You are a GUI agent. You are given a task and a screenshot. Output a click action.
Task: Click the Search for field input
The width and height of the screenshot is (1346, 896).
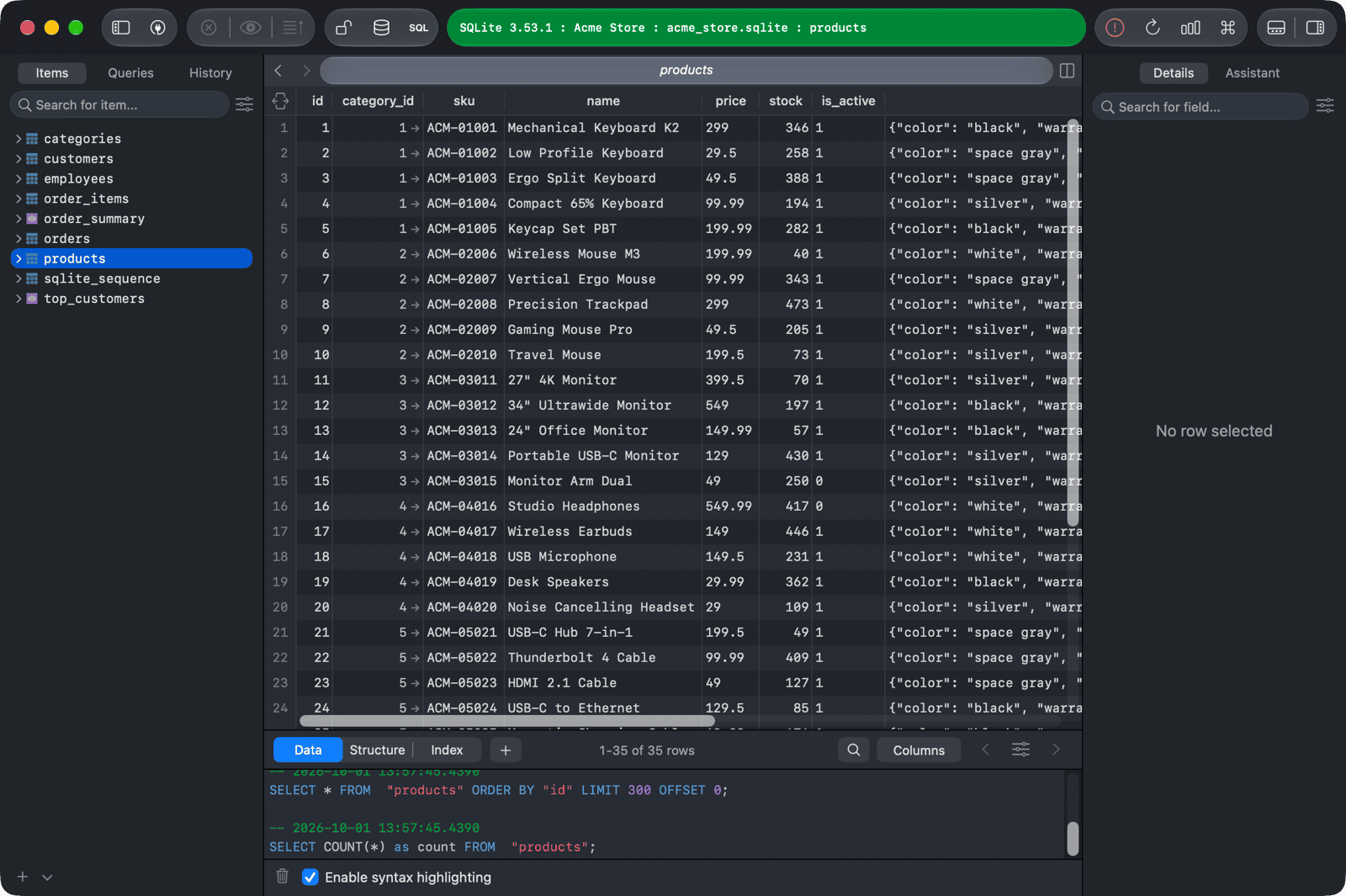1200,107
